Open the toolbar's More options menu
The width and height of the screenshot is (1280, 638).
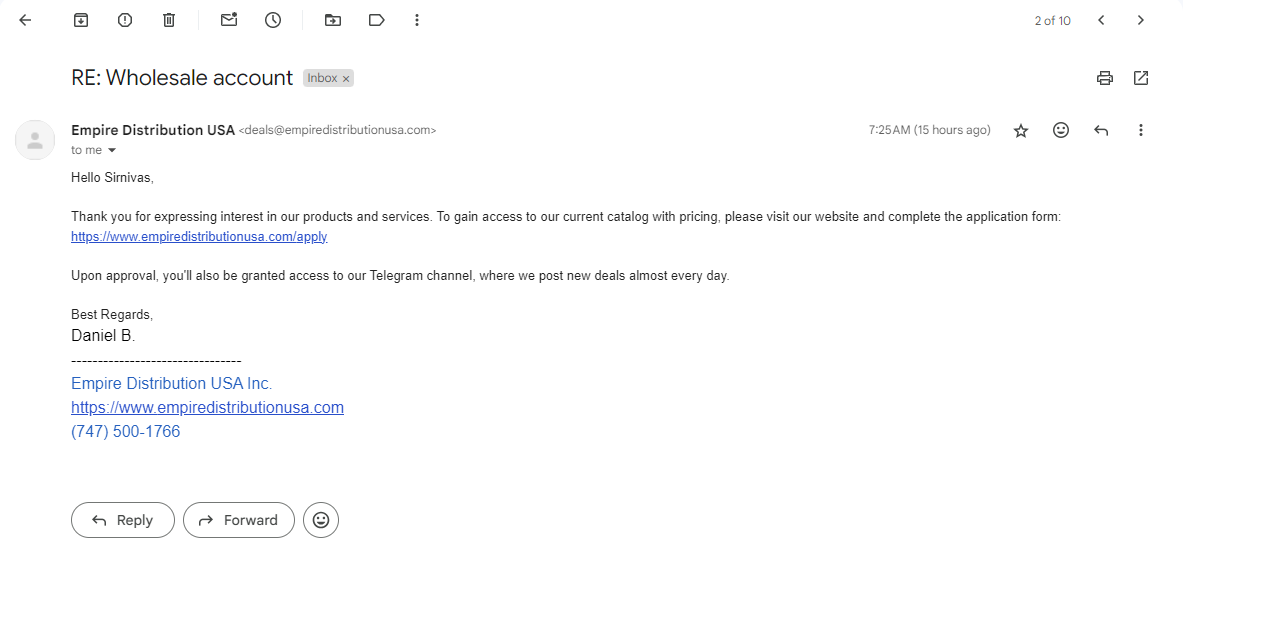(x=417, y=20)
